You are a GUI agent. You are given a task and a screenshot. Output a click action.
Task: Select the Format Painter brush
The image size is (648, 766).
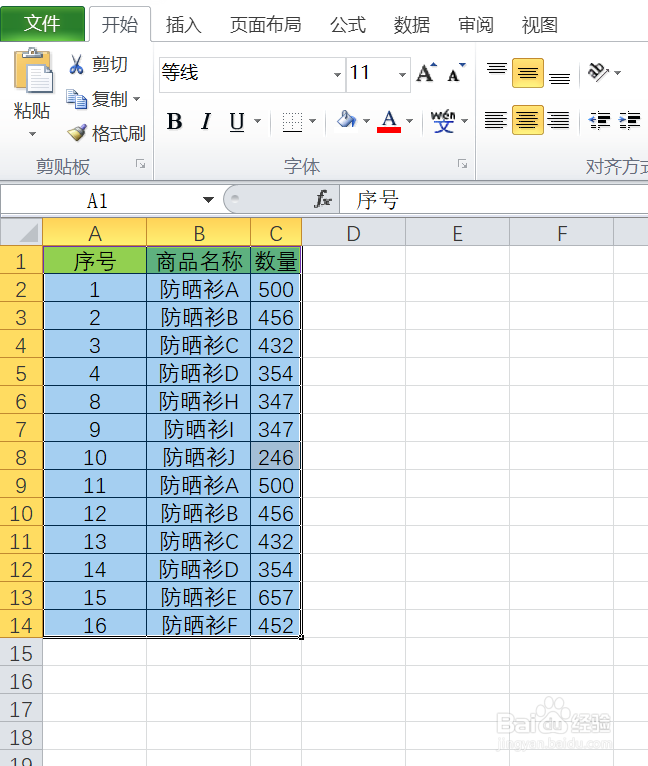tap(77, 133)
